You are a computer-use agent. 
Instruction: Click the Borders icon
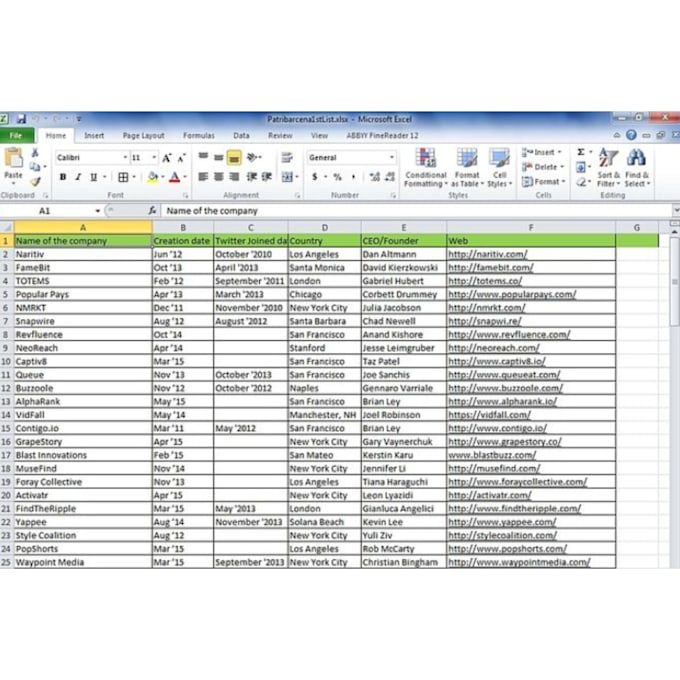coord(123,177)
